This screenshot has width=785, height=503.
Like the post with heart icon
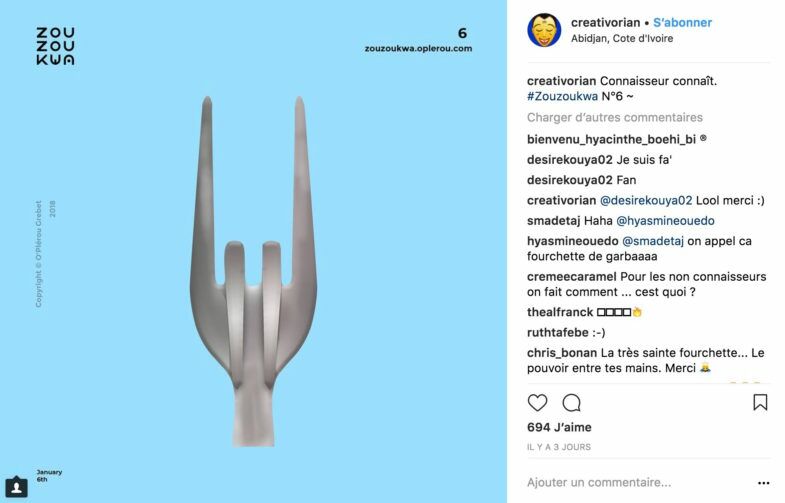coord(537,402)
